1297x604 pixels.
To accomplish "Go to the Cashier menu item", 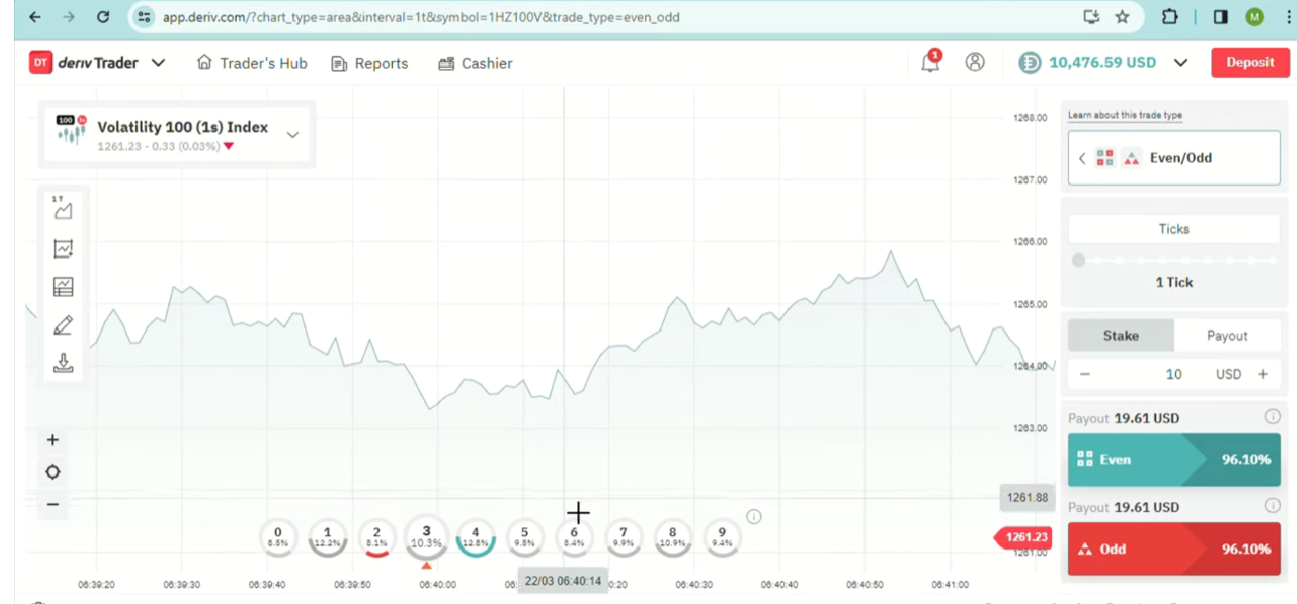I will point(475,63).
